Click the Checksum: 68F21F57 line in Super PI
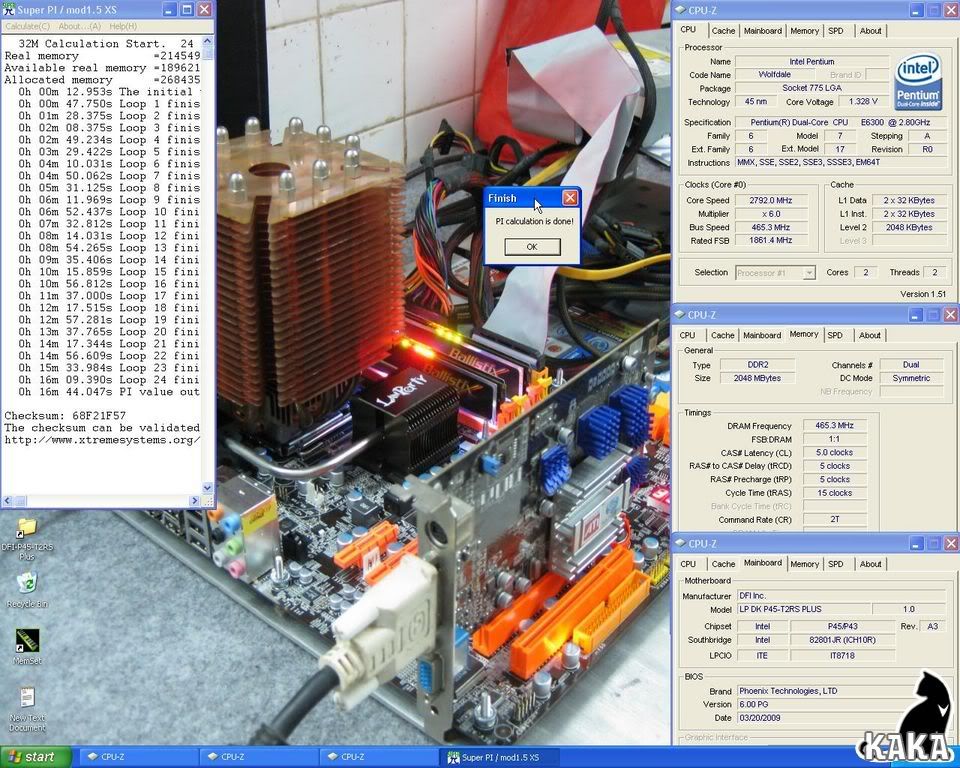This screenshot has width=960, height=768. tap(65, 415)
